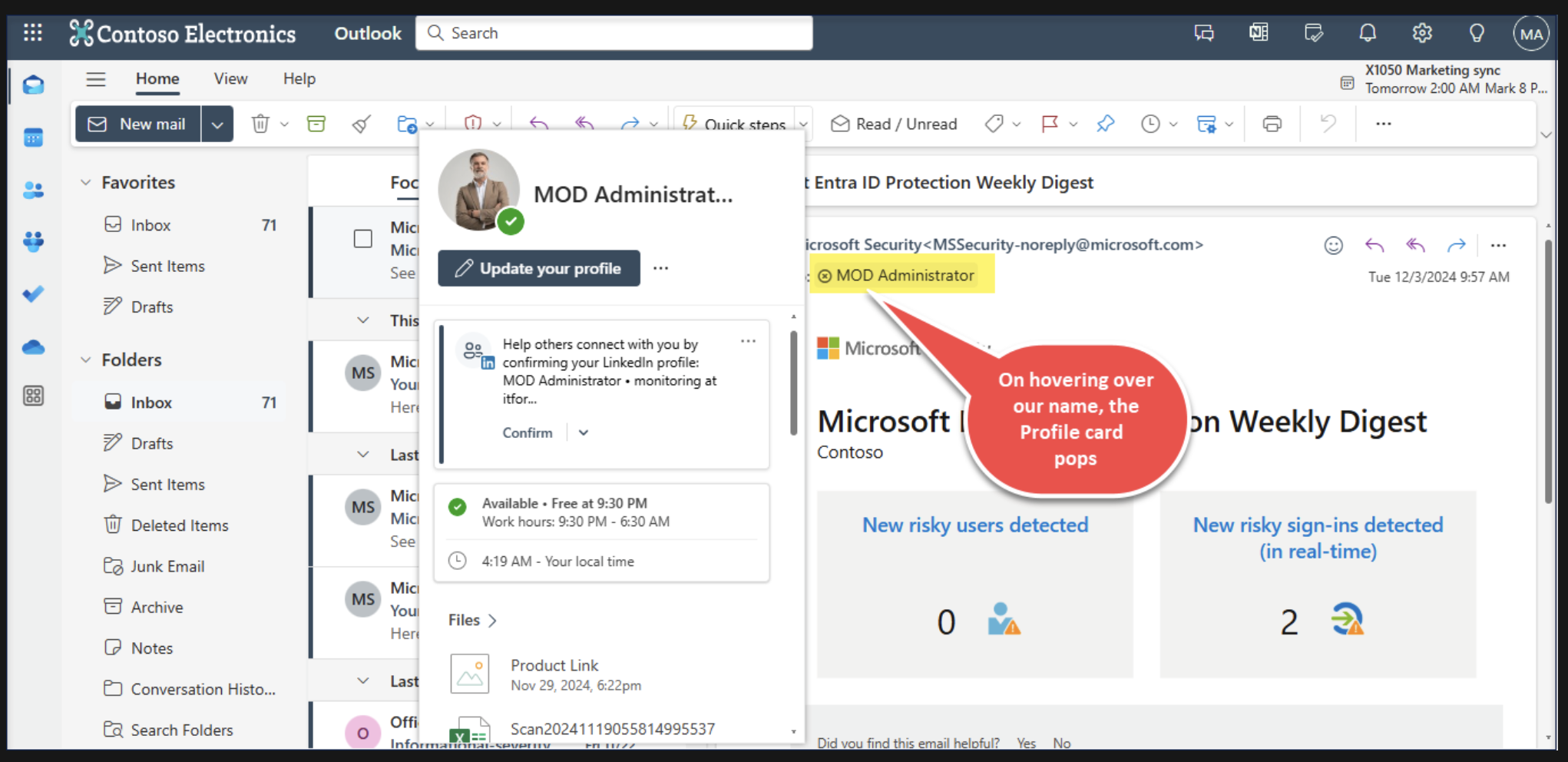Click the profile card vertical scrollbar
Image resolution: width=1568 pixels, height=762 pixels.
793,383
